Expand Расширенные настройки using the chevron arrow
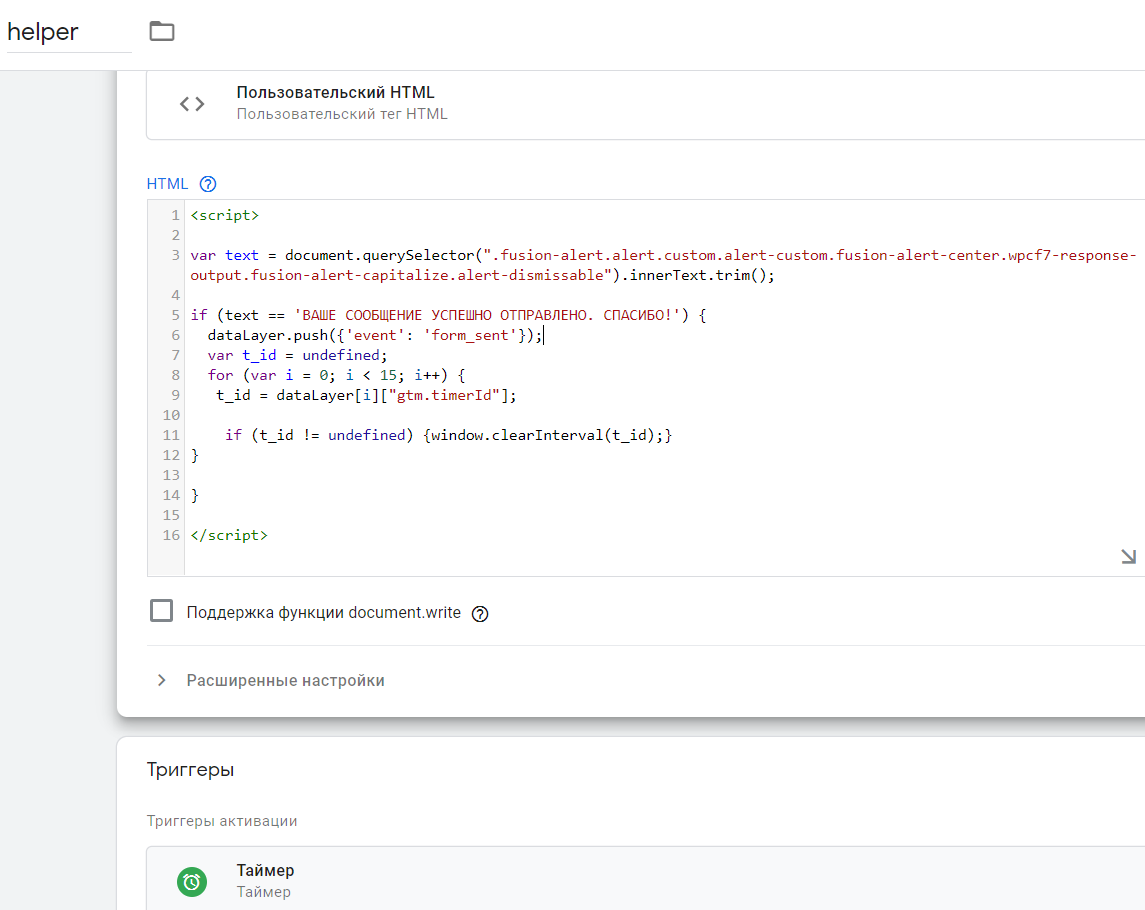This screenshot has height=910, width=1145. click(x=161, y=681)
